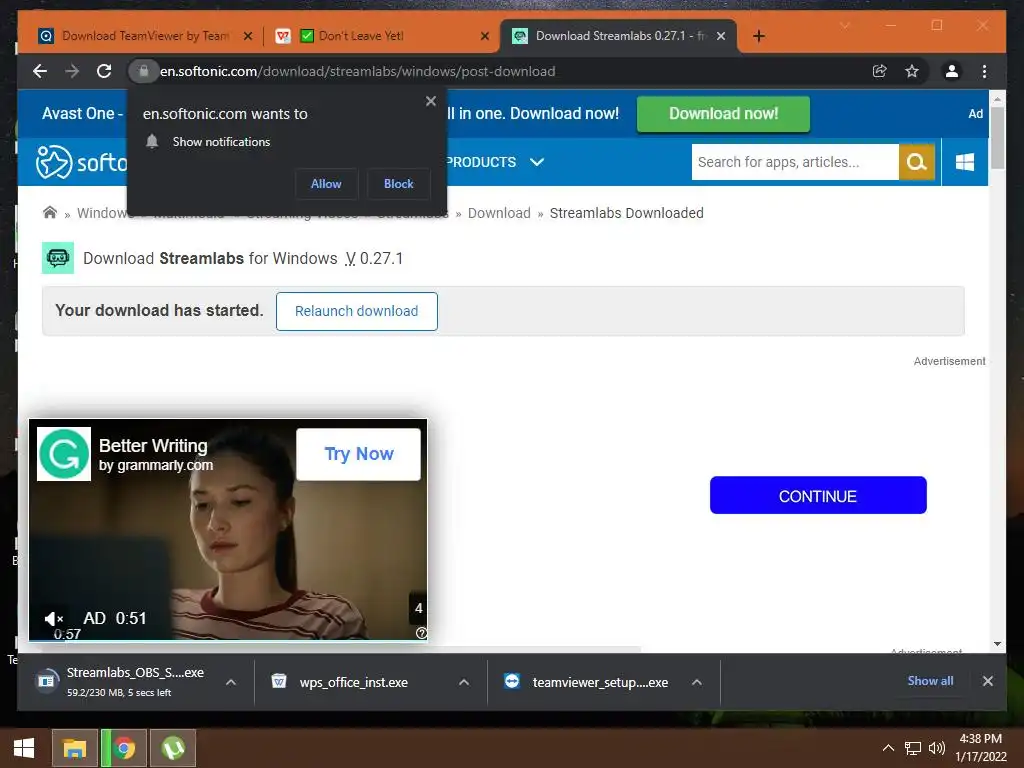
Task: Unmute the Grammarly video ad
Action: [54, 618]
